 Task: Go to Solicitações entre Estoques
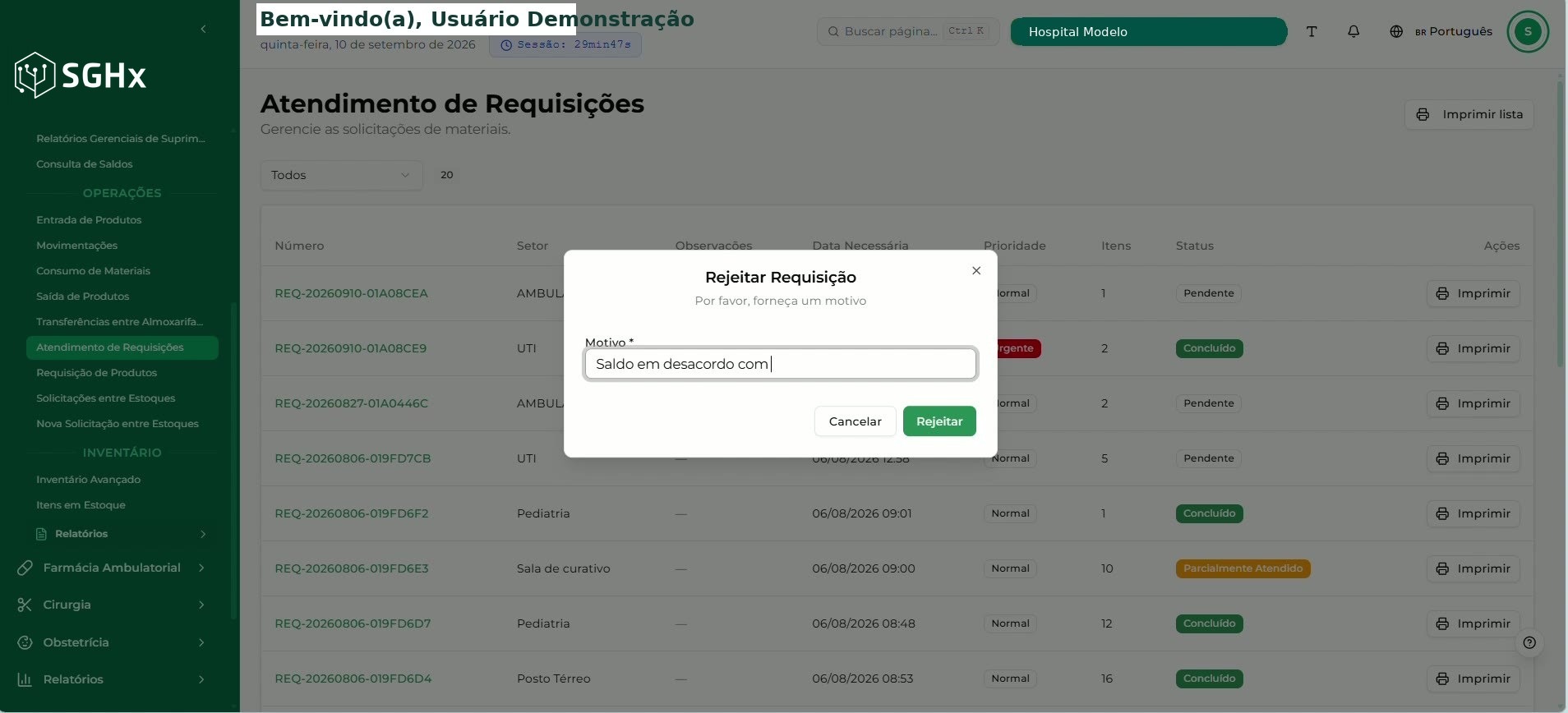(x=106, y=398)
